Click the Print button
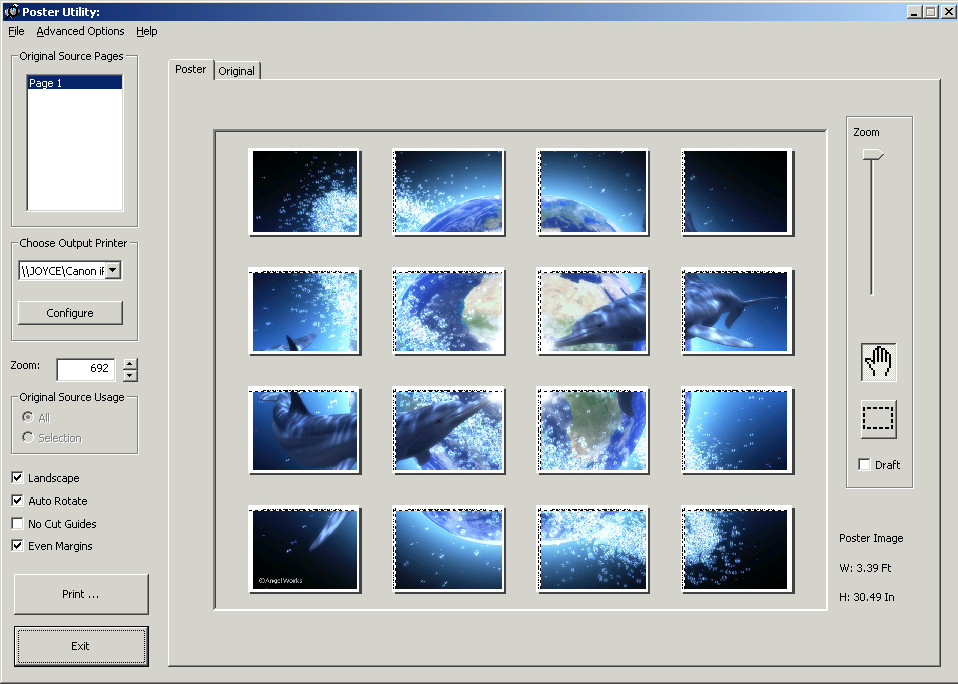The height and width of the screenshot is (684, 958). tap(81, 594)
